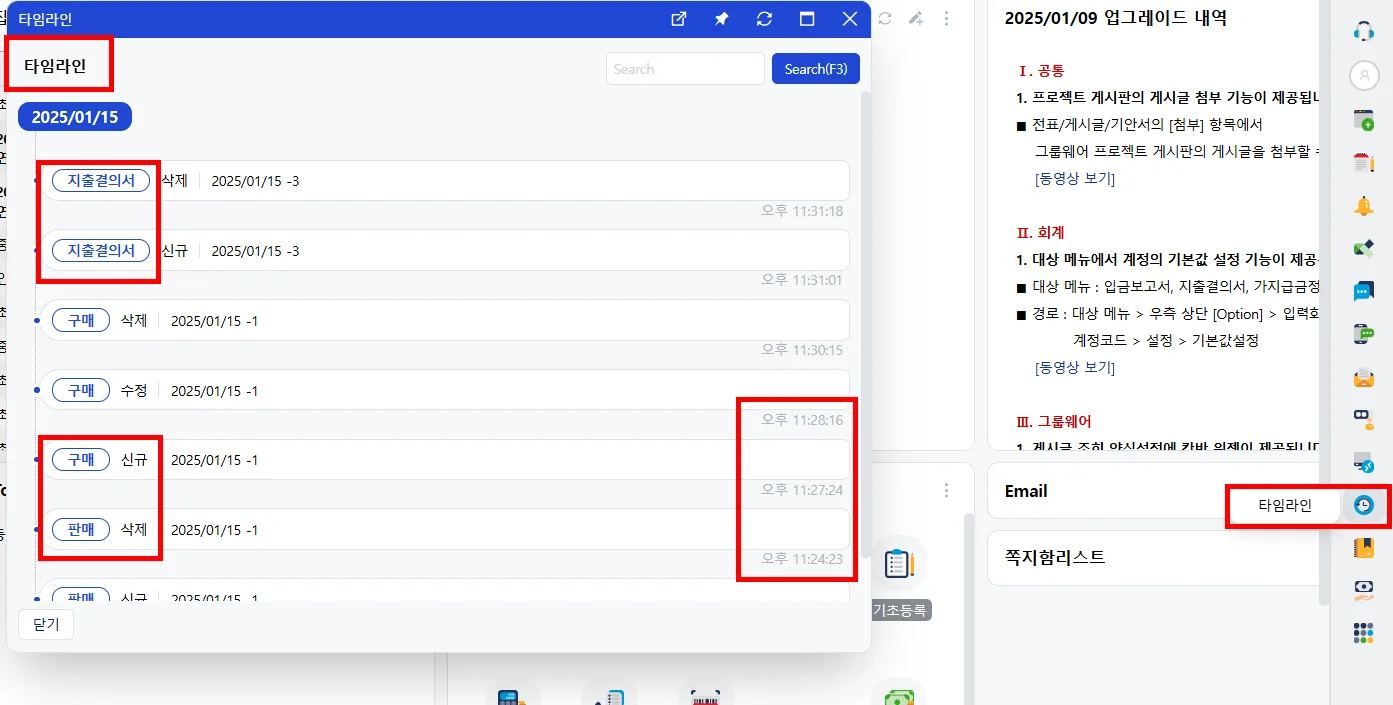Click the timeline Search input field
The width and height of the screenshot is (1393, 705).
685,69
